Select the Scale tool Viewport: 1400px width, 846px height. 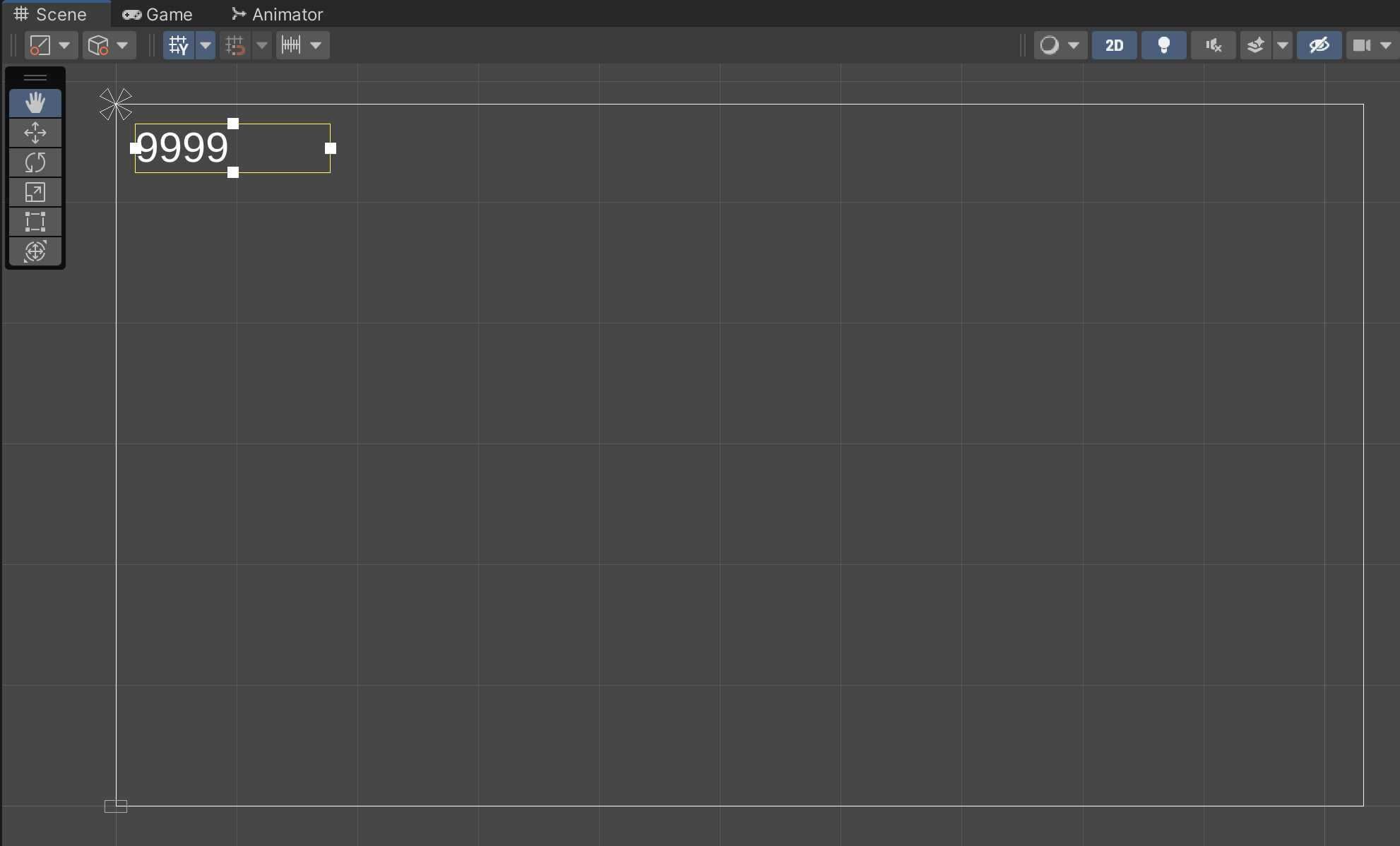click(35, 192)
